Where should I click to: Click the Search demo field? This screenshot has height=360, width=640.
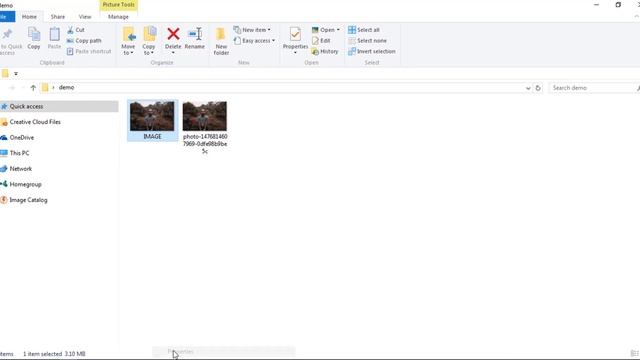coord(593,88)
